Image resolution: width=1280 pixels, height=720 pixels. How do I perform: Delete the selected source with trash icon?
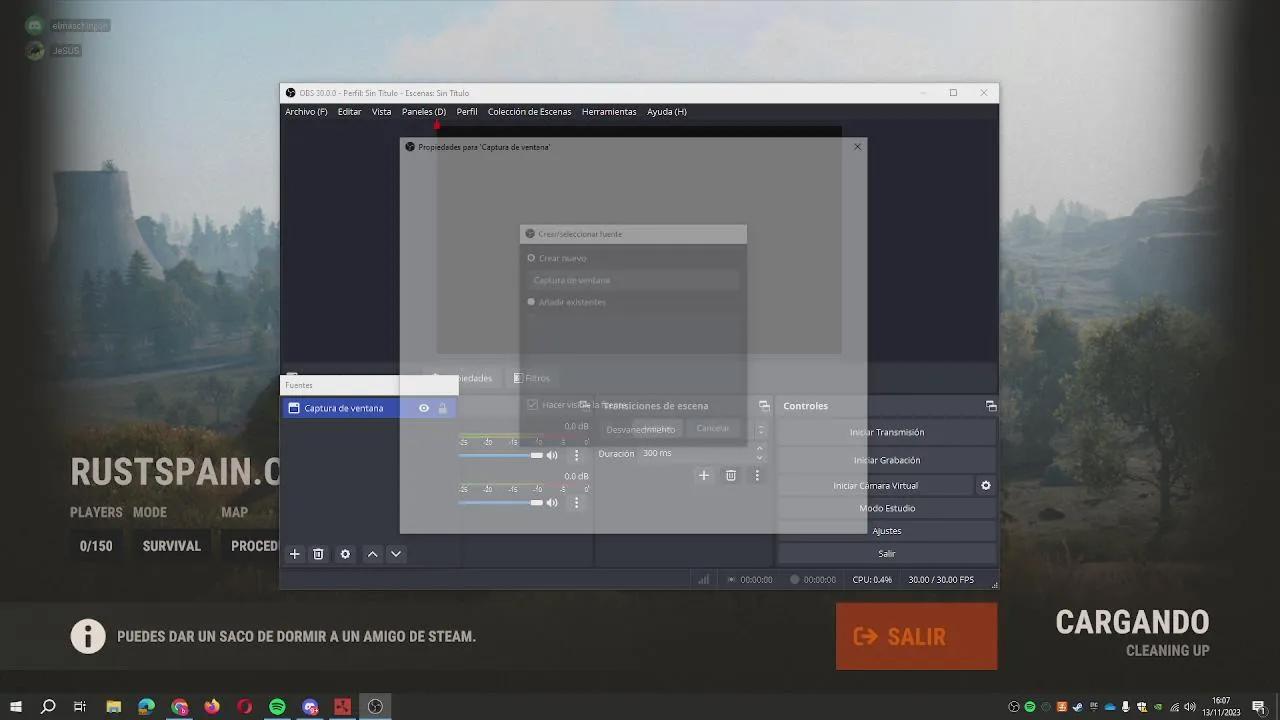click(318, 554)
